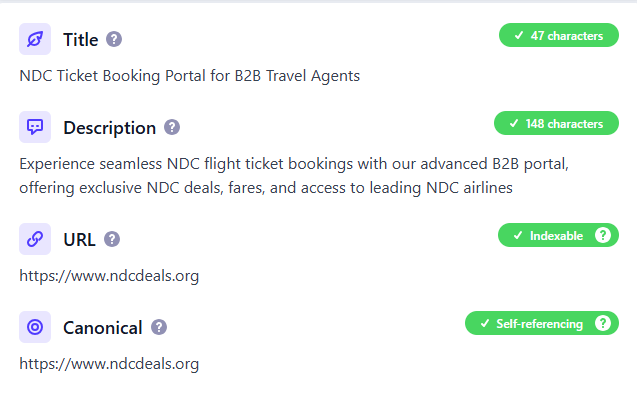Click the Canonical target icon
The width and height of the screenshot is (637, 401).
35,327
